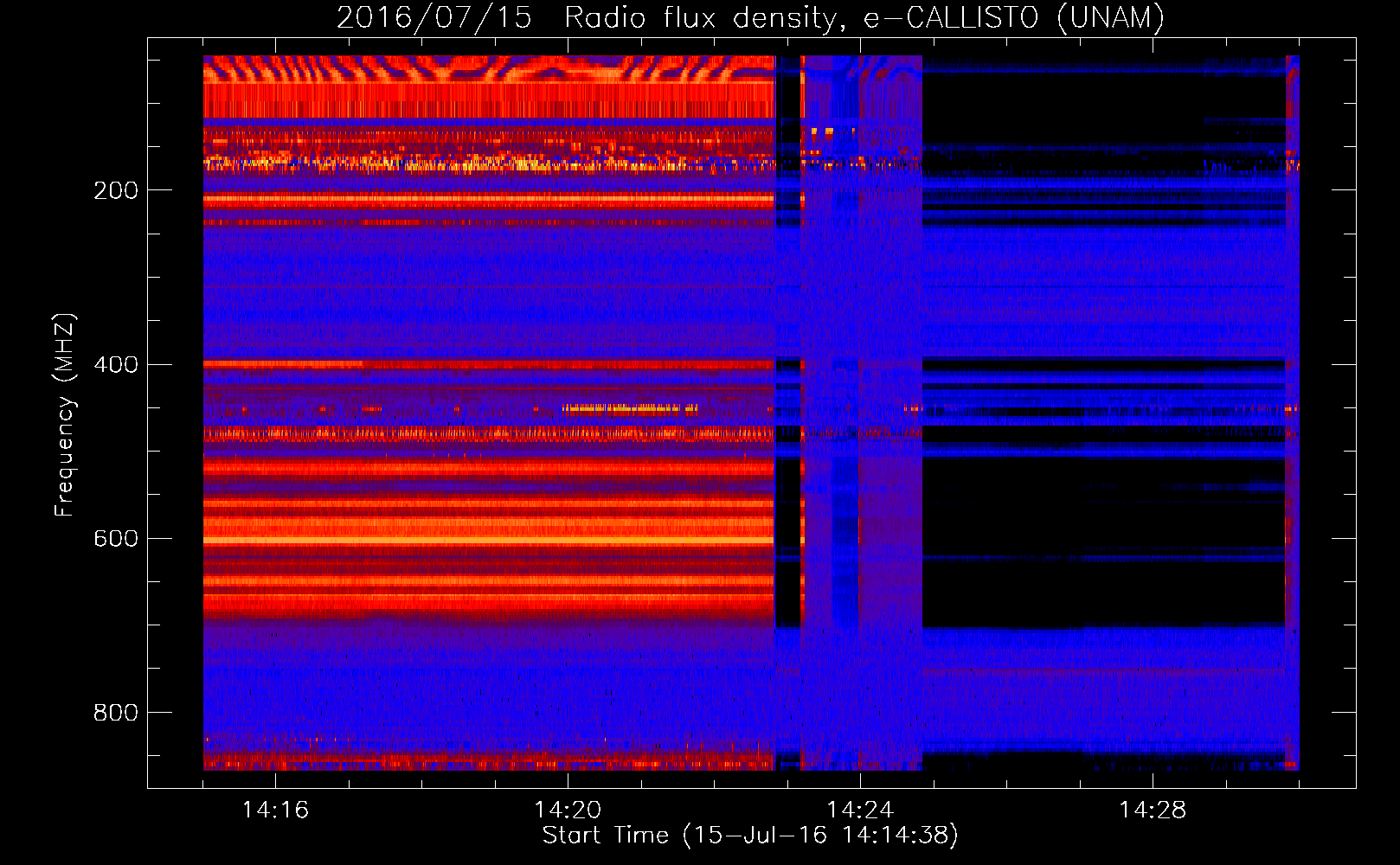Click the 'Start Time (15-Jul-16 14:14:38)' label
Image resolution: width=1400 pixels, height=865 pixels.
coord(750,836)
